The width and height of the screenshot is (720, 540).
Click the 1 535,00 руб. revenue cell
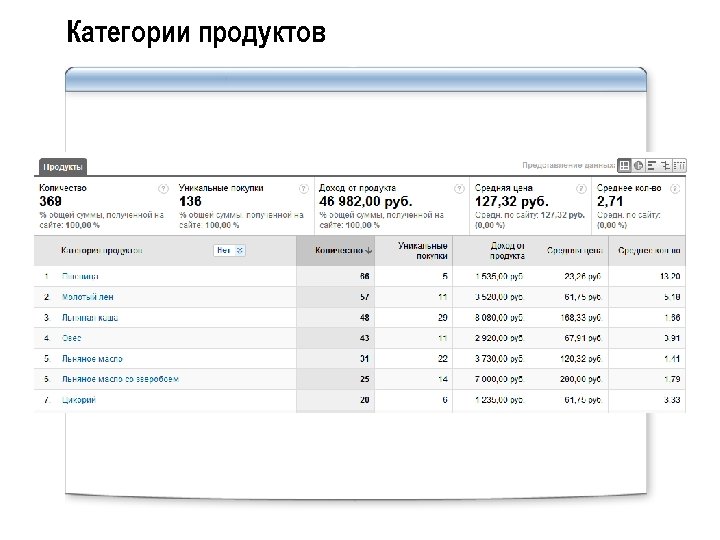tap(499, 276)
